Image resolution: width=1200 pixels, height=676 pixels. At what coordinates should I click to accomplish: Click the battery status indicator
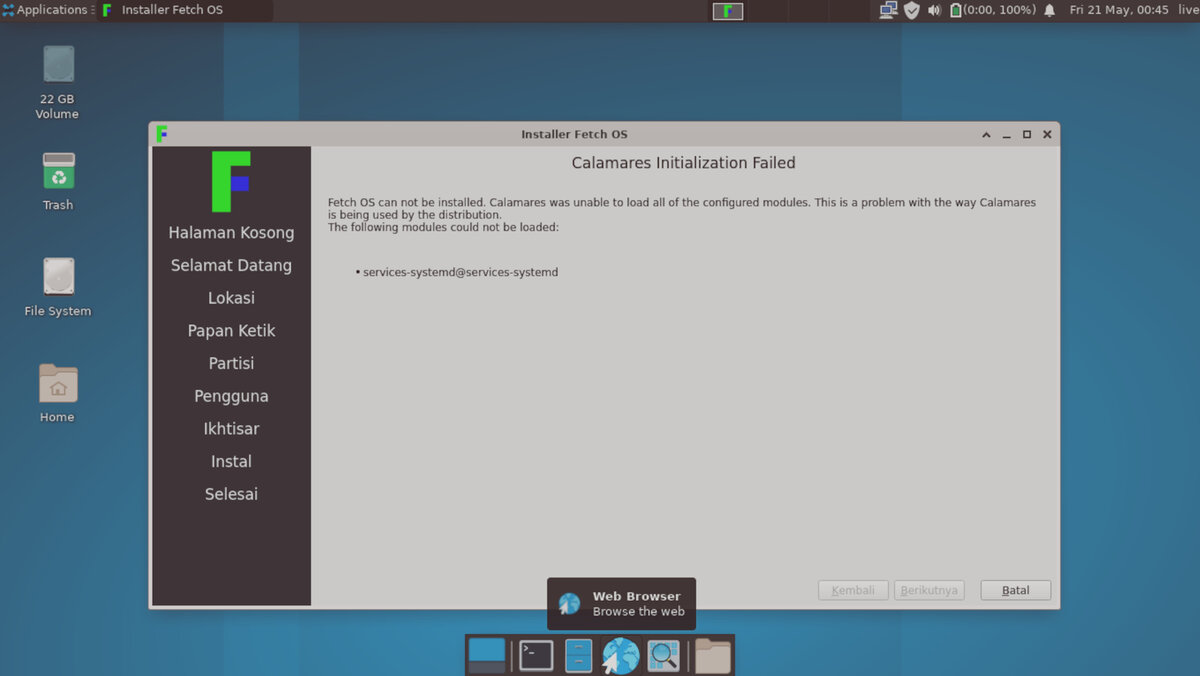[x=992, y=10]
